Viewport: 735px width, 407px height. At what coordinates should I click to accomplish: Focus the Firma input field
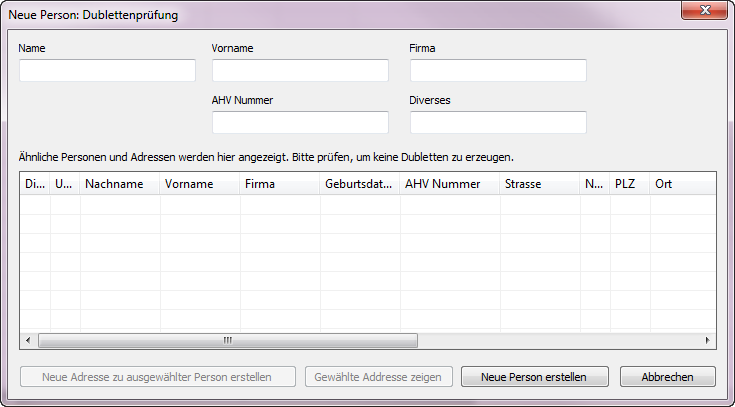[x=498, y=70]
